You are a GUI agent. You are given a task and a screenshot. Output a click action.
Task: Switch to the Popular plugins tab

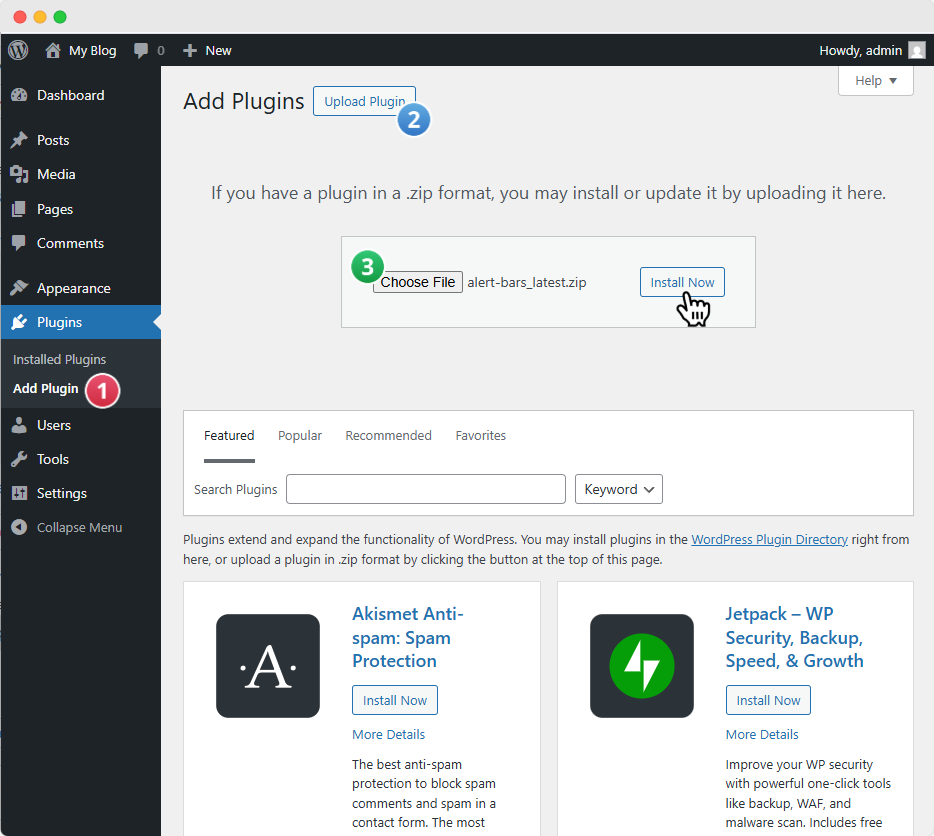point(300,436)
